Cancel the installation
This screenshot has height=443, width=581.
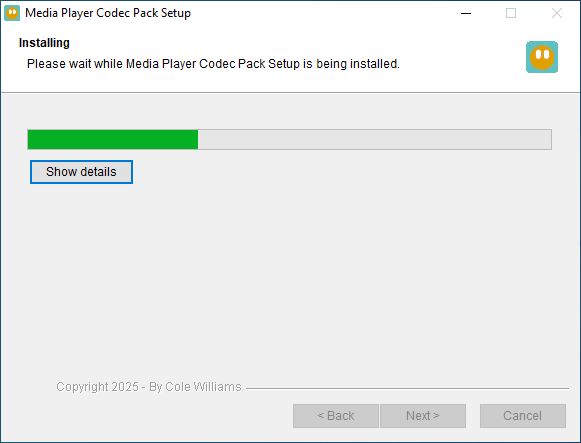pyautogui.click(x=523, y=416)
